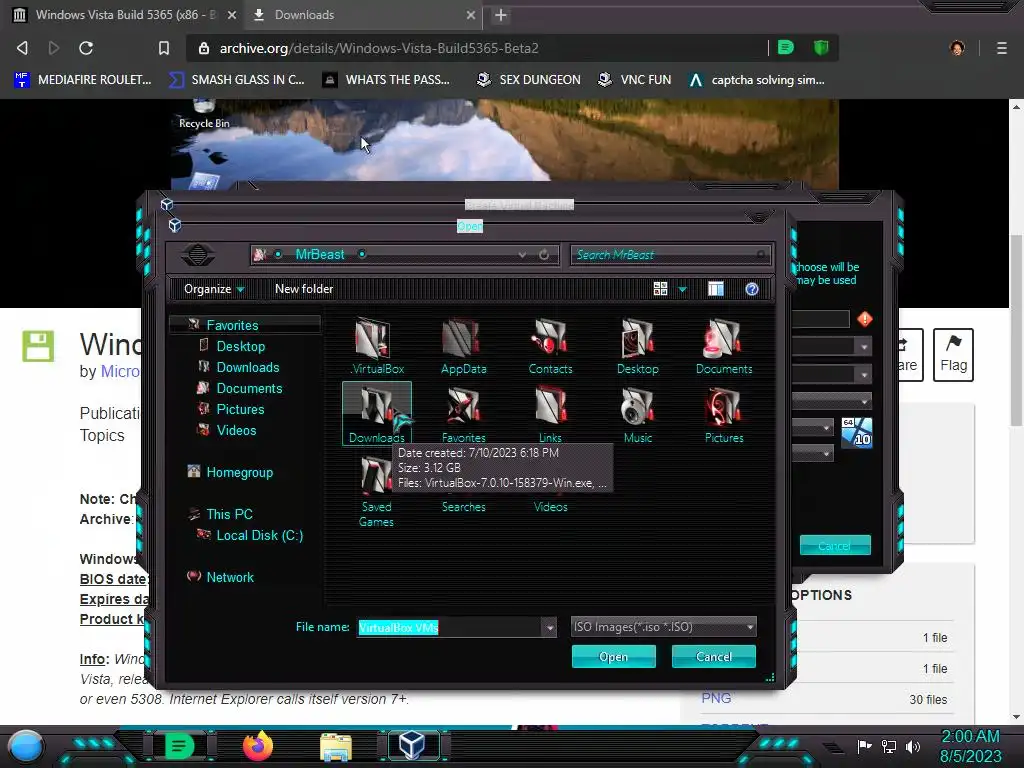Open Firefox from the taskbar
Screen dimensions: 1024x768
tap(257, 746)
